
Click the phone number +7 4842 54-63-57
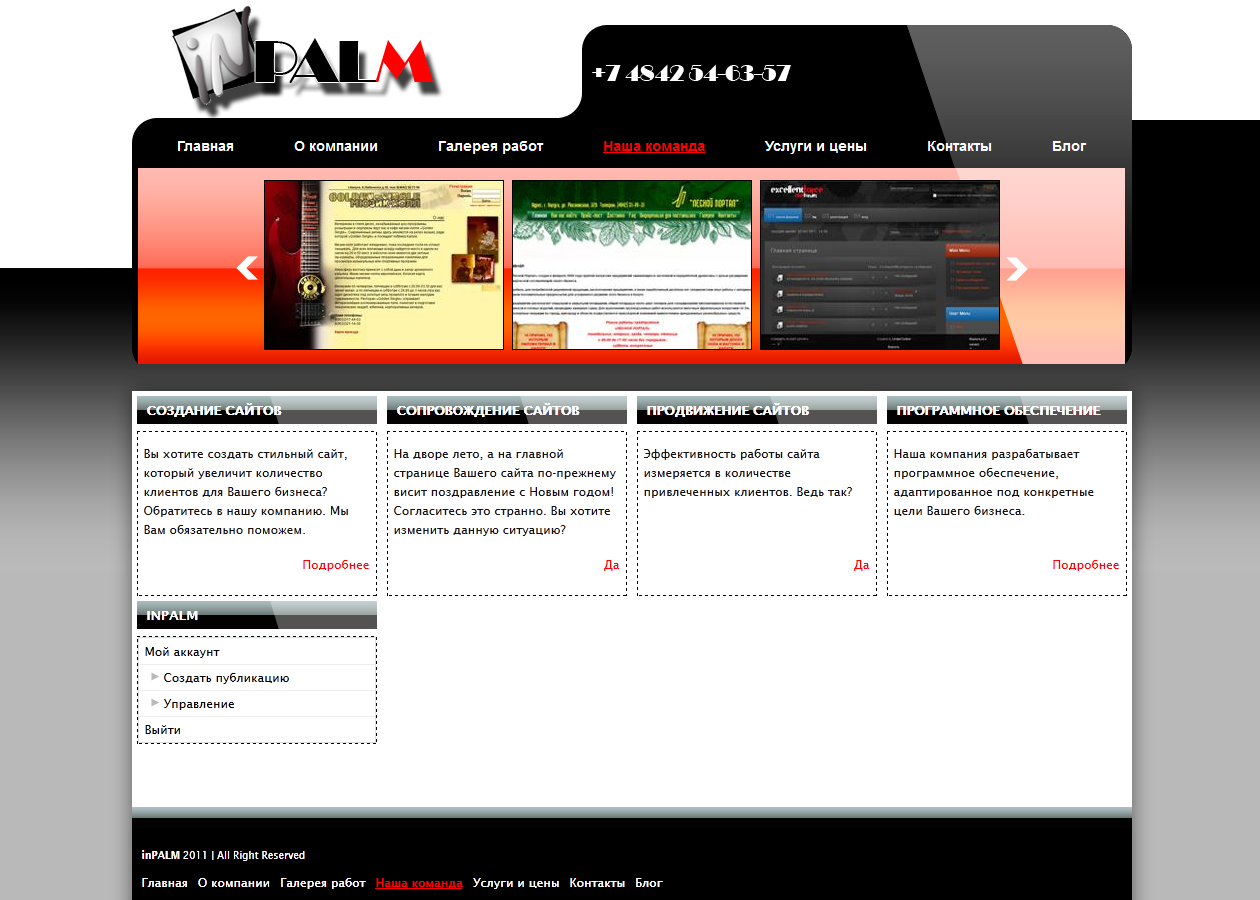[x=692, y=74]
